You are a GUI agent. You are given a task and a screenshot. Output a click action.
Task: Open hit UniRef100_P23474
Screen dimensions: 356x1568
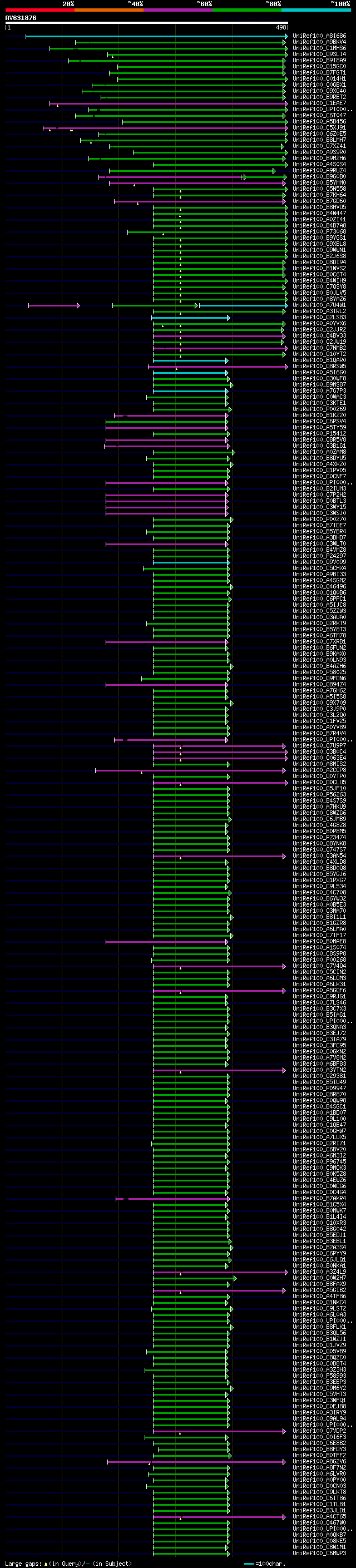(319, 837)
